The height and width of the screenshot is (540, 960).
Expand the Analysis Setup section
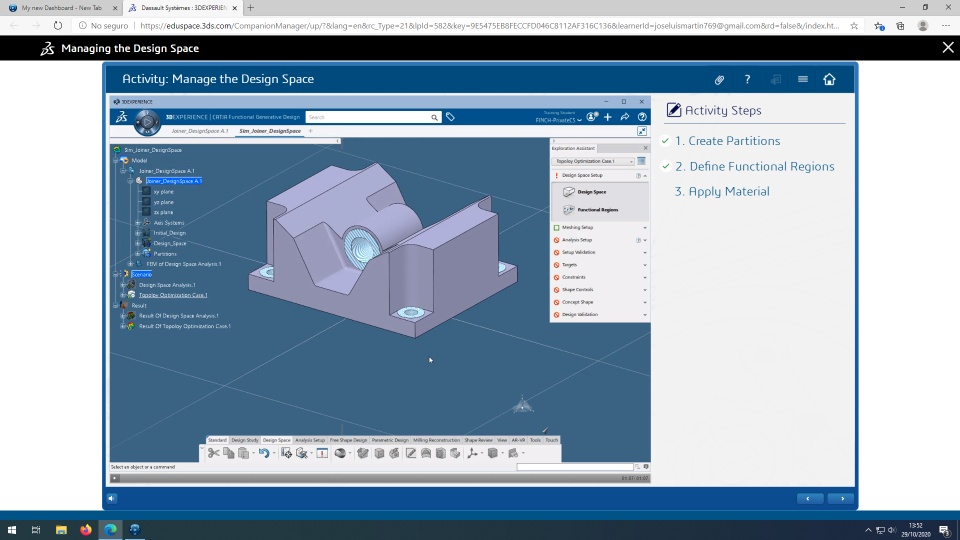pos(645,240)
